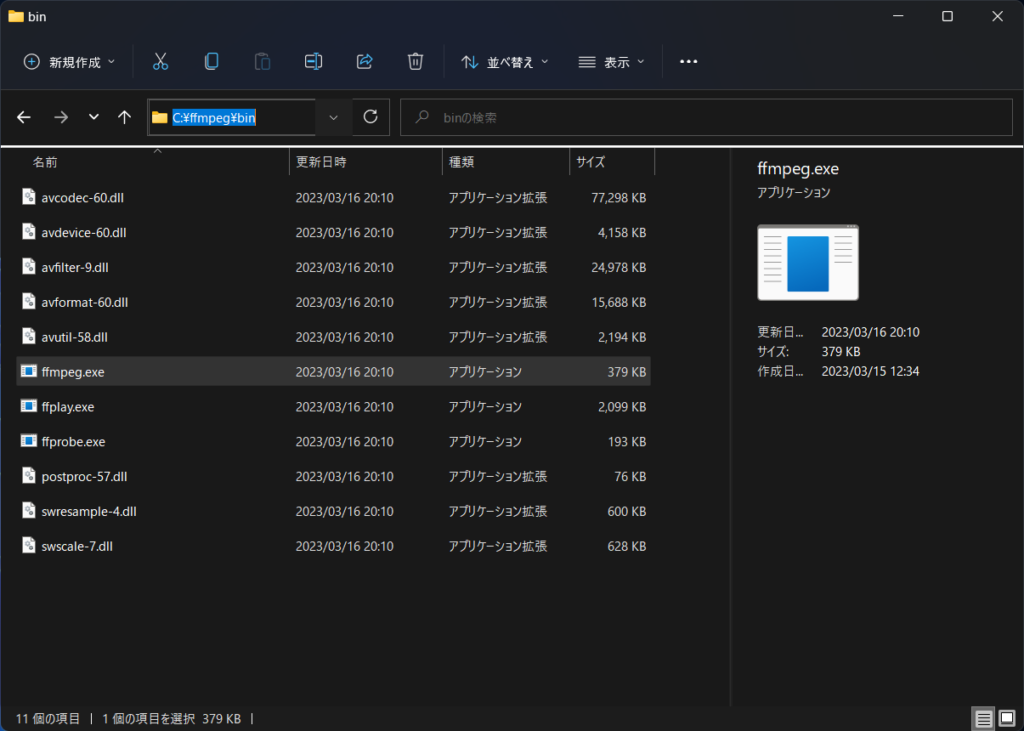Open the three-dot more options menu
The image size is (1024, 731).
(688, 61)
